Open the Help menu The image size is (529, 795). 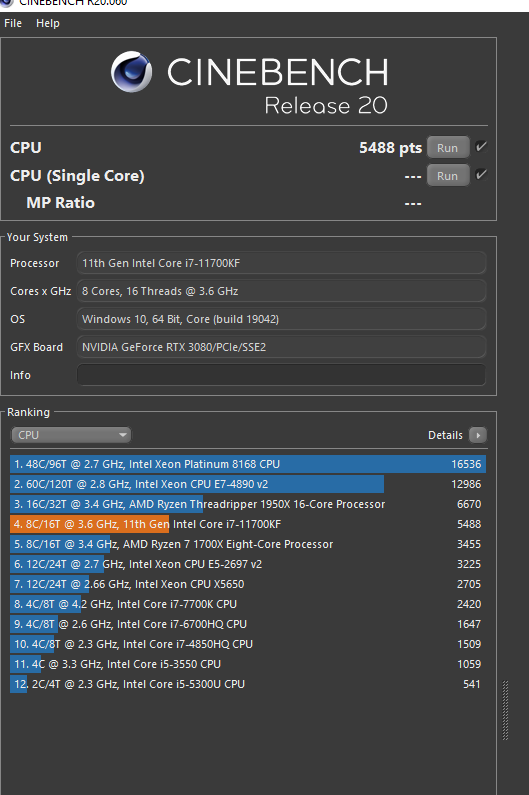(48, 23)
